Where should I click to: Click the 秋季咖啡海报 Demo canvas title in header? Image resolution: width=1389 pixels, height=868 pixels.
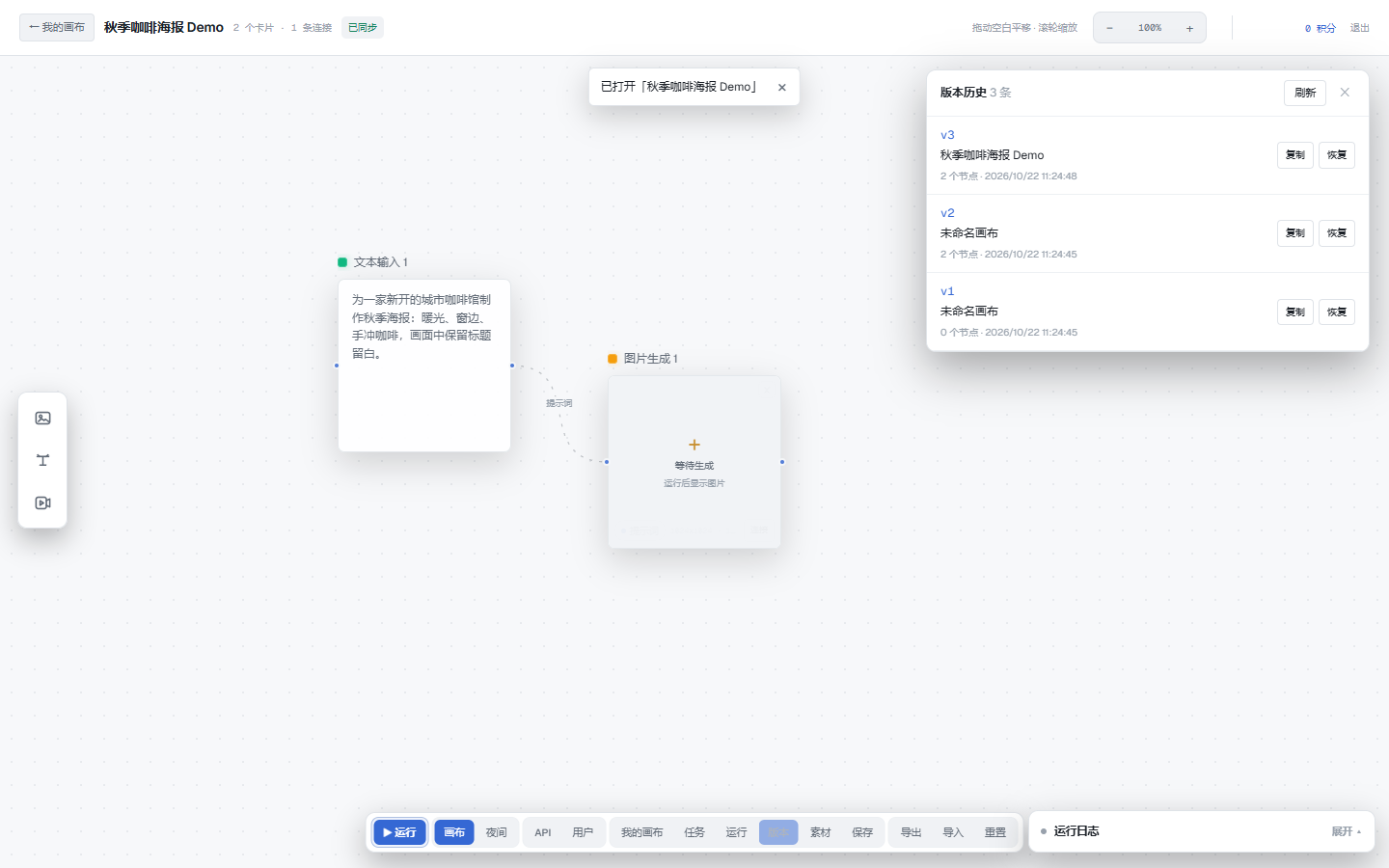click(164, 27)
